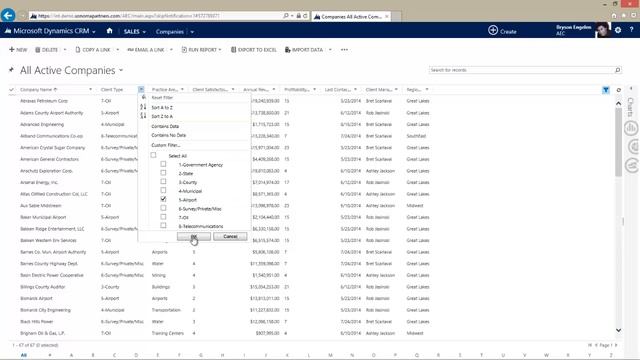
Task: Click the vertical scrollbar thumb in grid
Action: click(618, 142)
